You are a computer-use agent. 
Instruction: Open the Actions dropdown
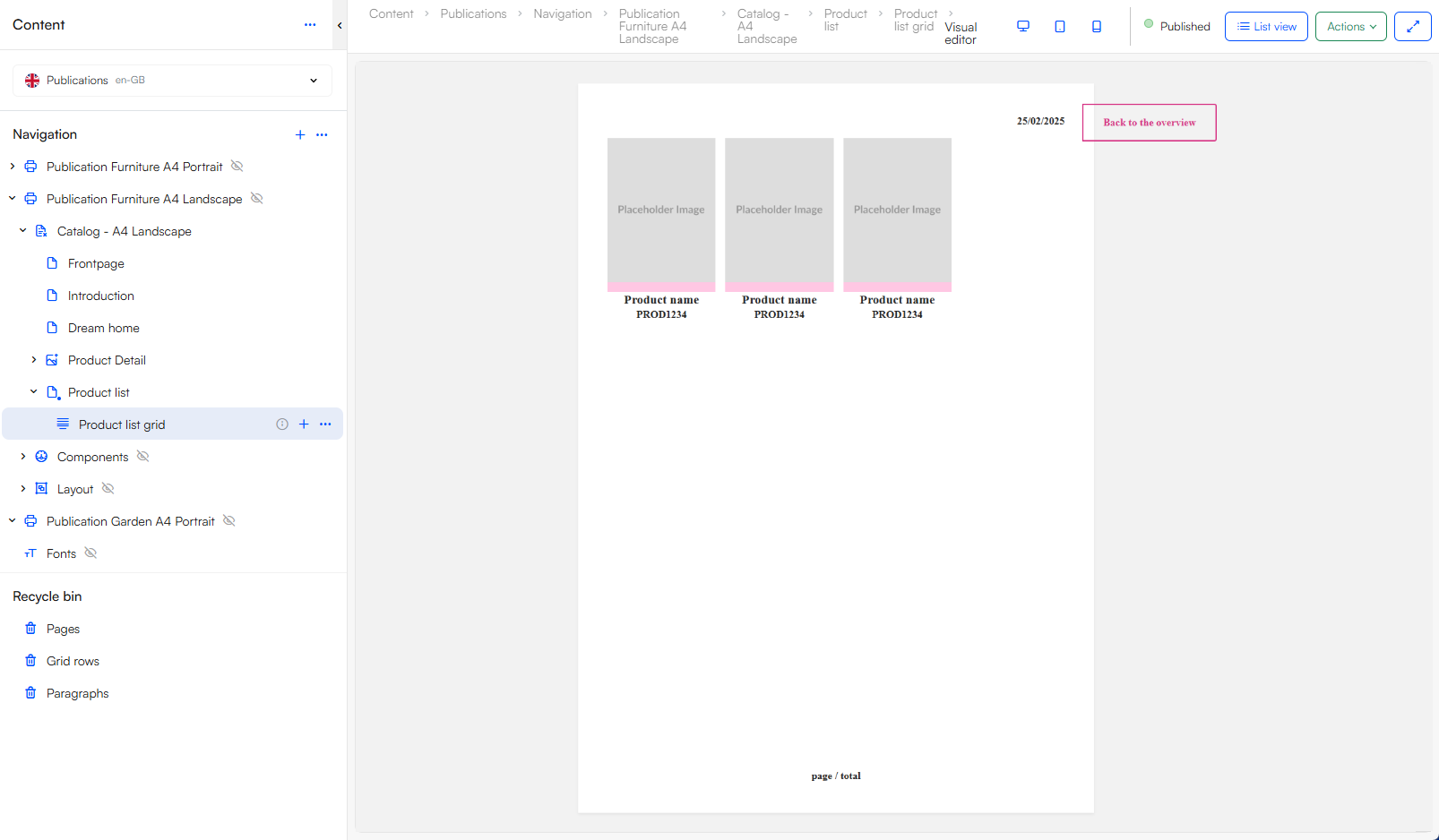pyautogui.click(x=1350, y=26)
